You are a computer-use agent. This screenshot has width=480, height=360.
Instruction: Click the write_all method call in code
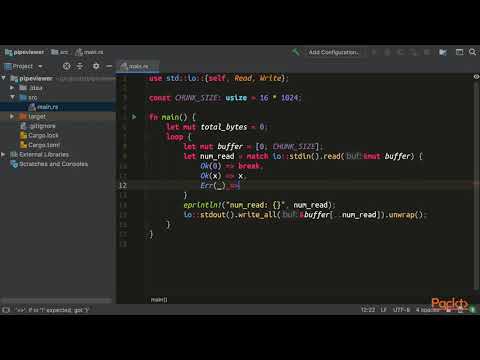tap(257, 215)
